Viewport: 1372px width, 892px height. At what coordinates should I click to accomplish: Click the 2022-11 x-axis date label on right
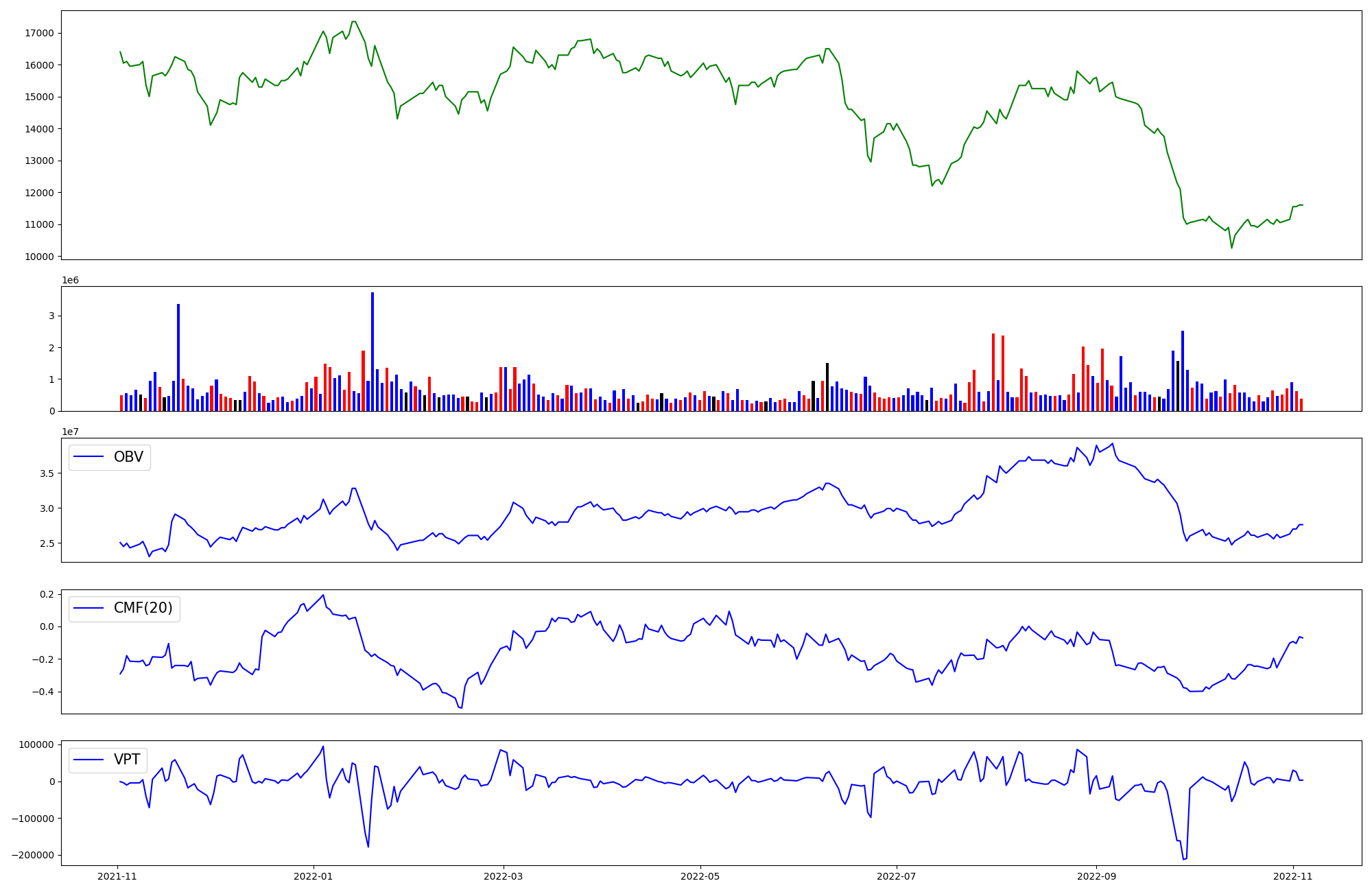(1292, 876)
